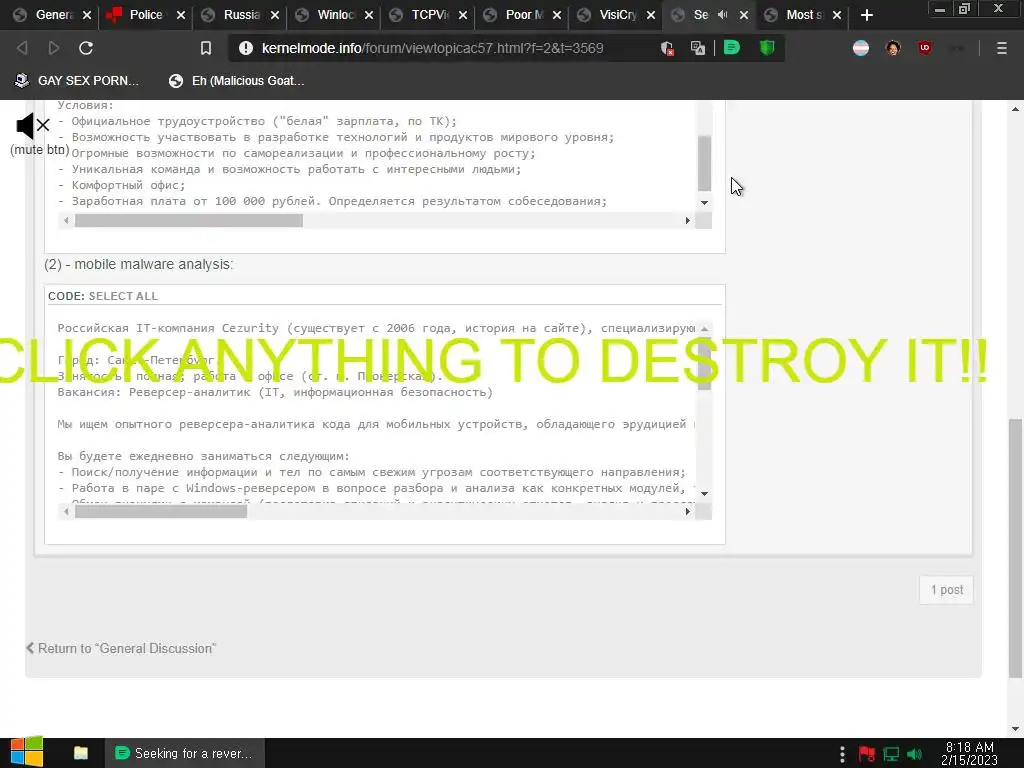Switch to the 'VisiCry' tab

618,14
